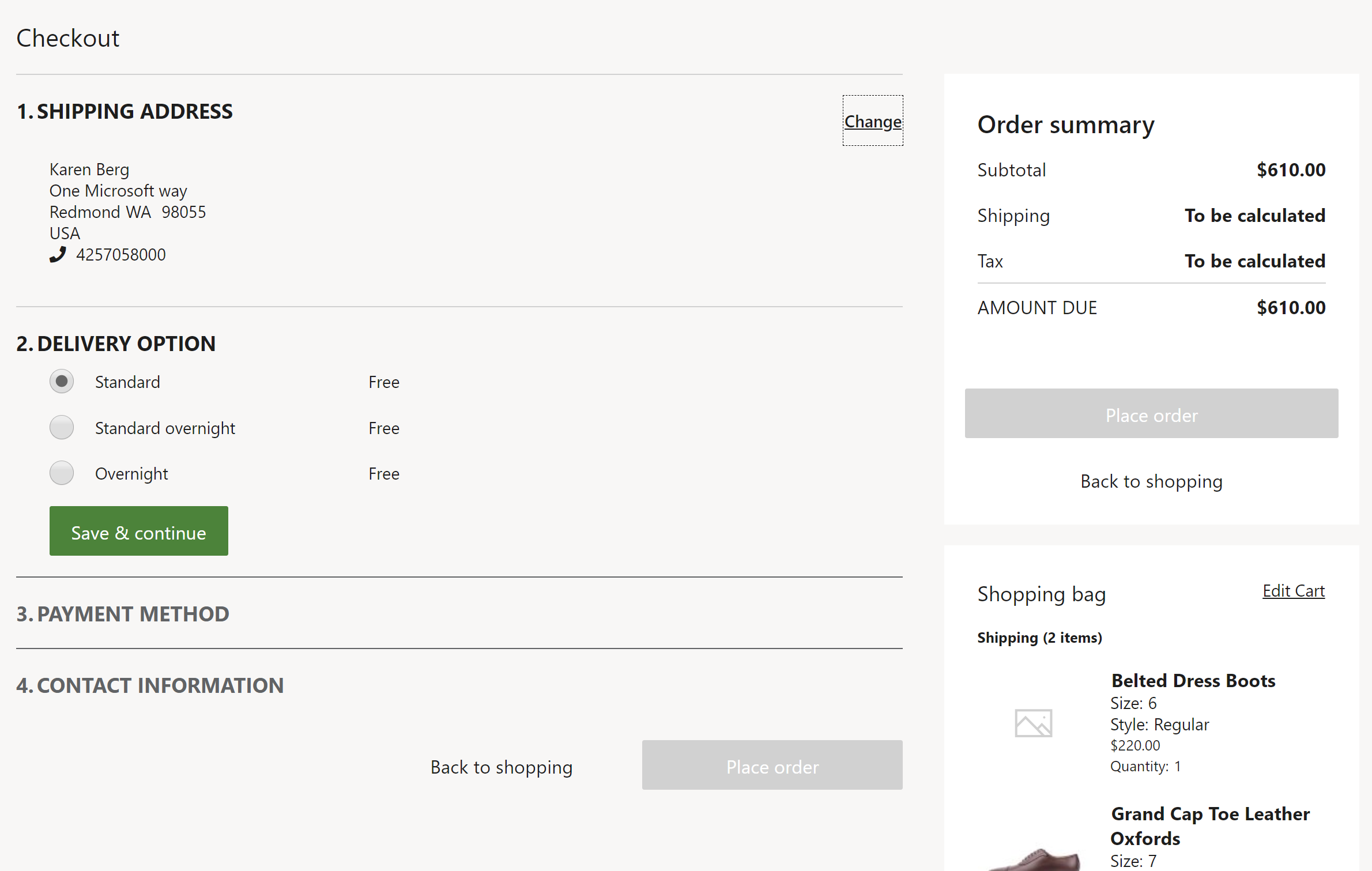Select the Standard delivery radio button
The width and height of the screenshot is (1372, 871).
62,381
